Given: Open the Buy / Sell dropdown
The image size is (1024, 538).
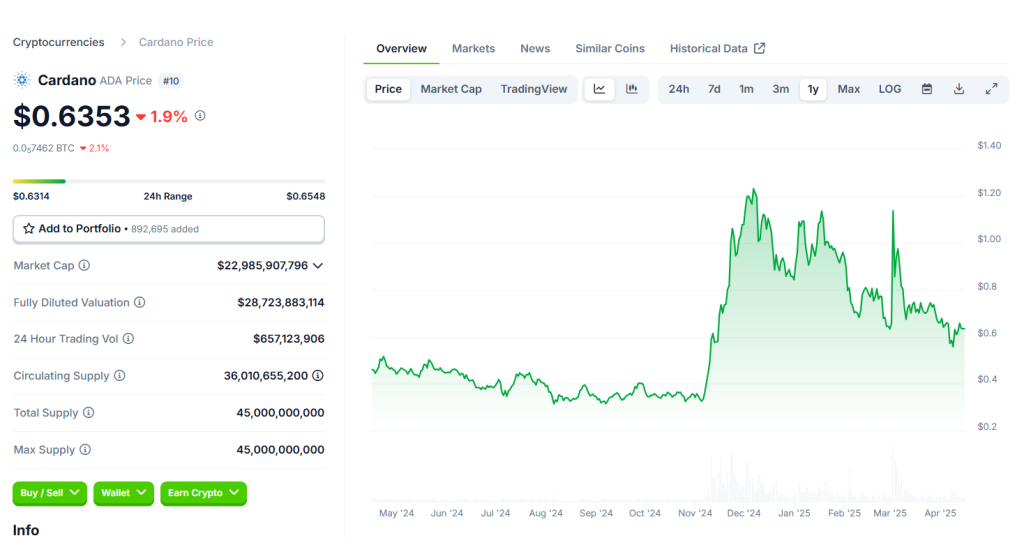Looking at the screenshot, I should pos(50,493).
